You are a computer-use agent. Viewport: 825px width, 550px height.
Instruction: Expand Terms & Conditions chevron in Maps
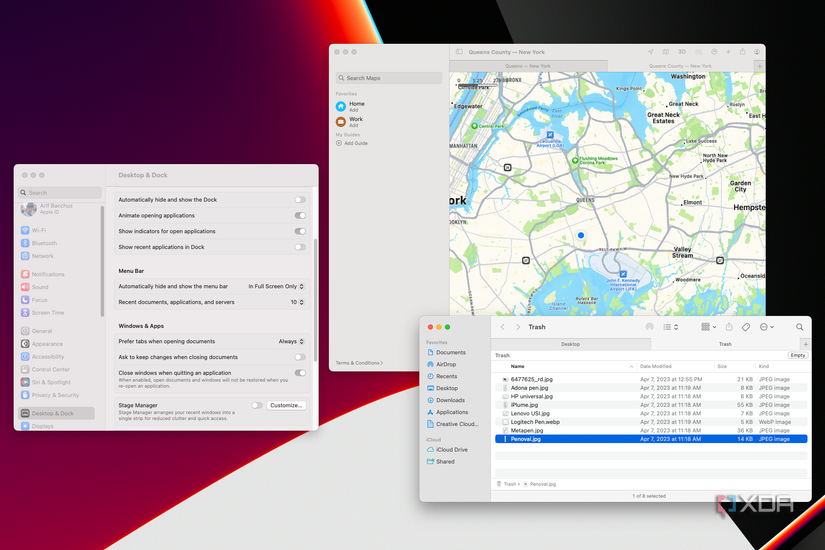tap(381, 363)
